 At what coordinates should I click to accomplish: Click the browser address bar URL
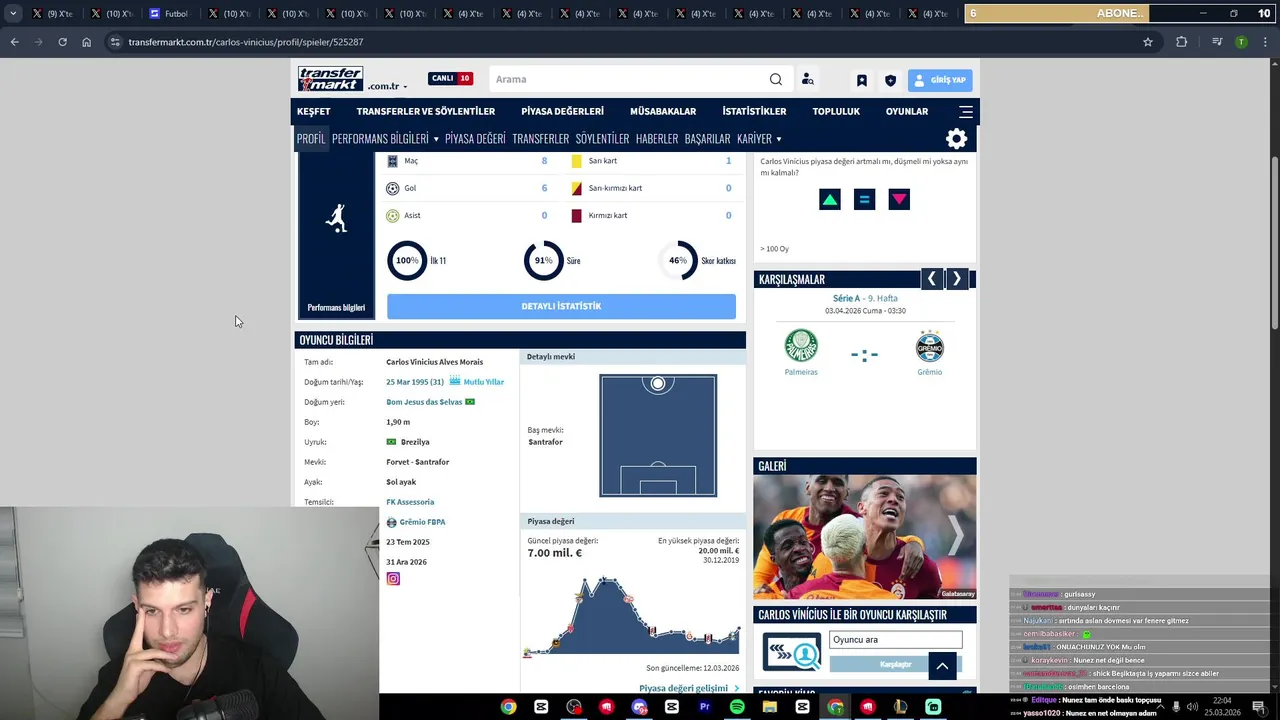246,42
